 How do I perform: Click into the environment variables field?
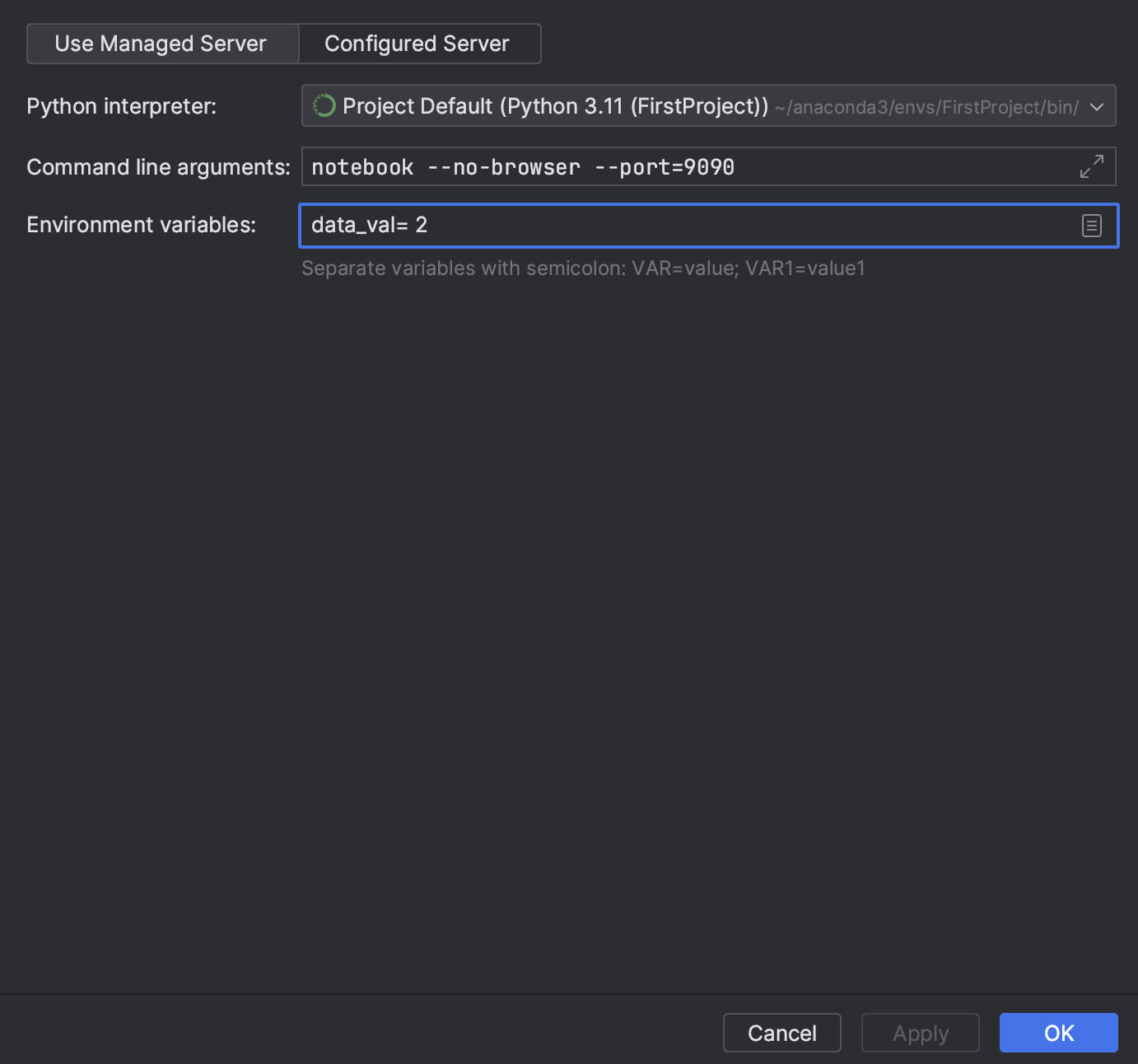741,226
